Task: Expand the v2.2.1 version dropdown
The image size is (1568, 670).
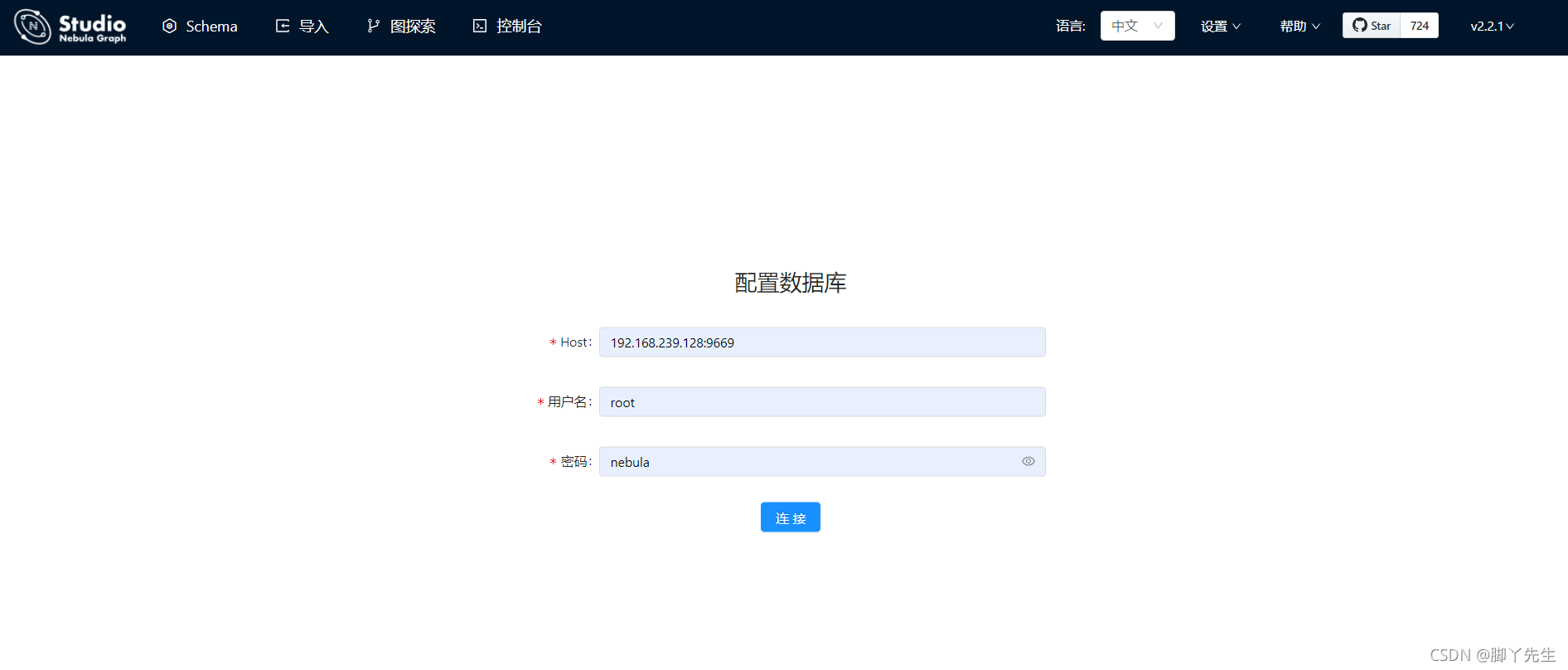Action: (x=1493, y=27)
